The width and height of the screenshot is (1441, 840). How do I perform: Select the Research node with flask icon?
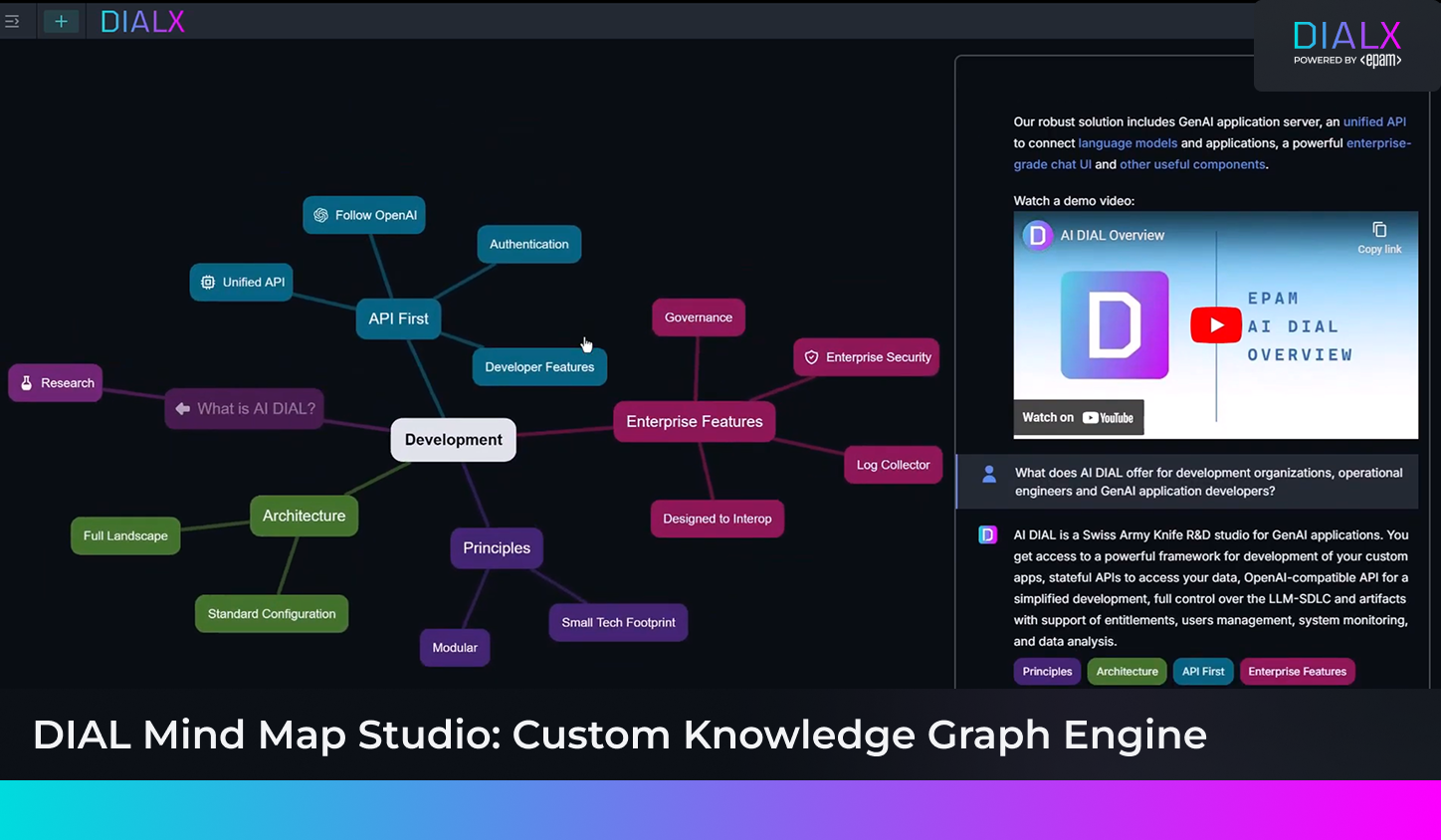[56, 383]
